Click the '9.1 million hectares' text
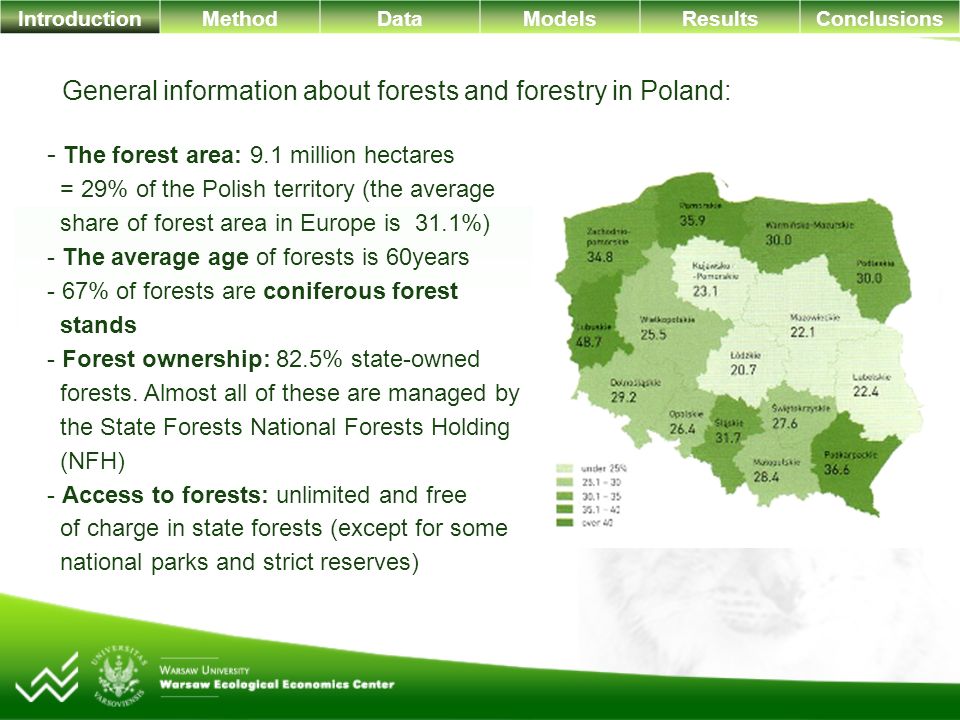This screenshot has height=720, width=960. tap(352, 155)
